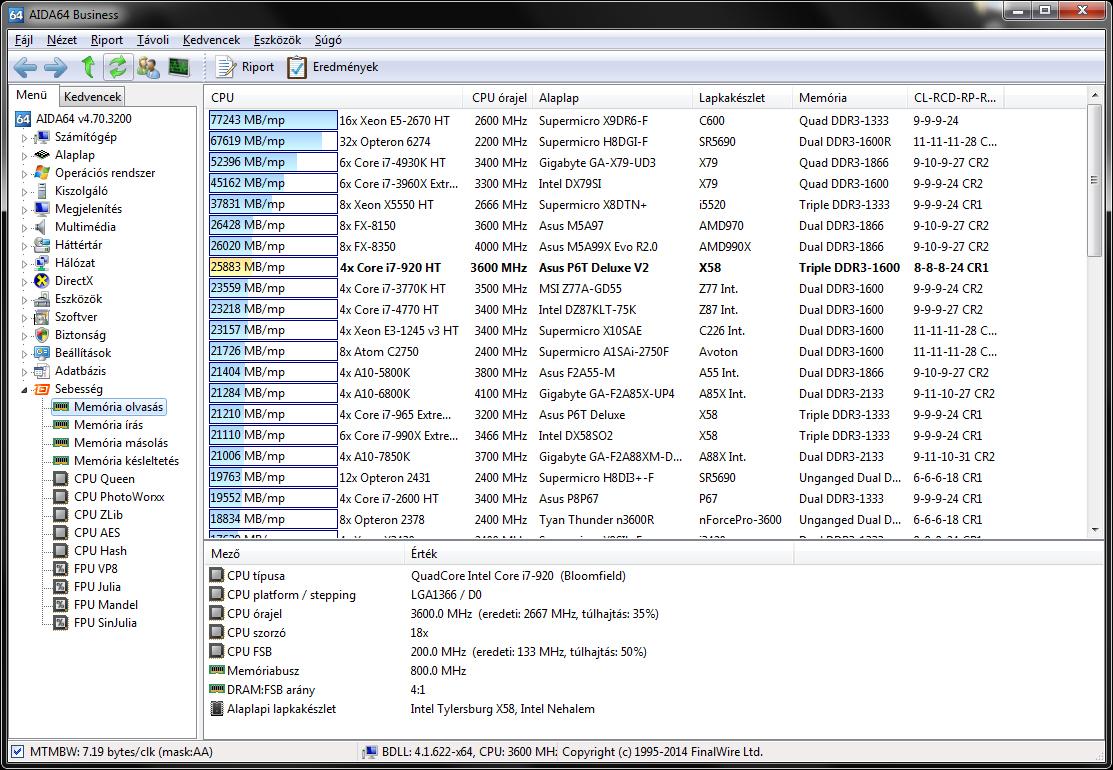The width and height of the screenshot is (1113, 770).
Task: Expand the Megjelenítés tree node arrow
Action: pos(25,209)
